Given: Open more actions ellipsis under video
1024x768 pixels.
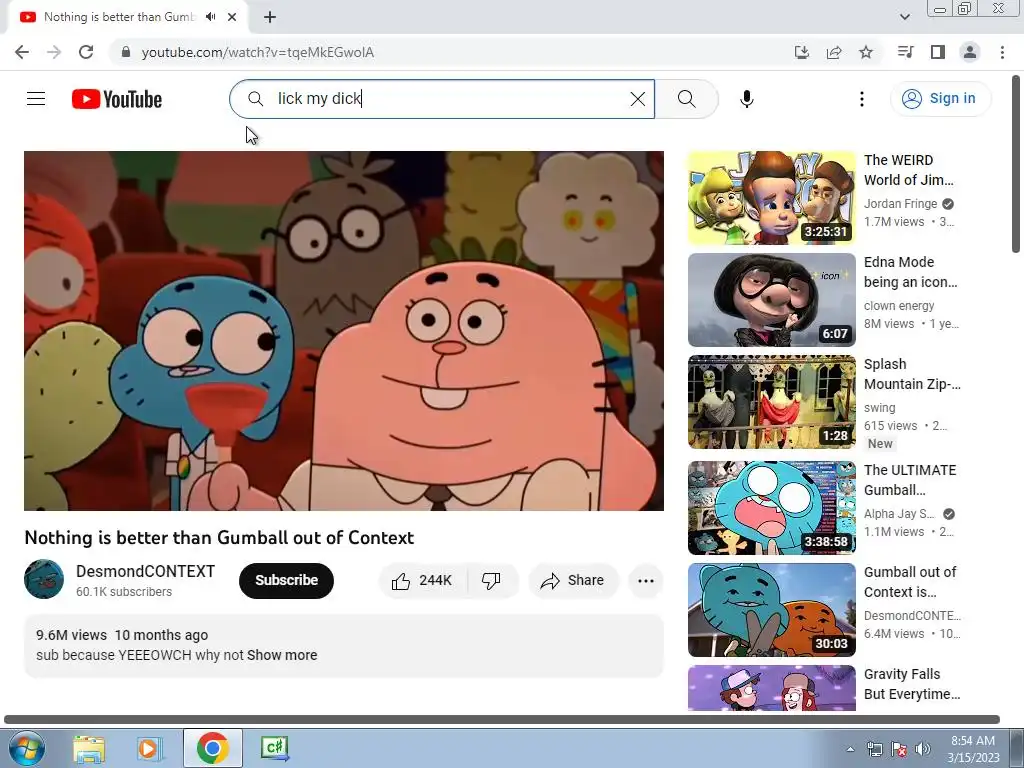Looking at the screenshot, I should click(645, 581).
